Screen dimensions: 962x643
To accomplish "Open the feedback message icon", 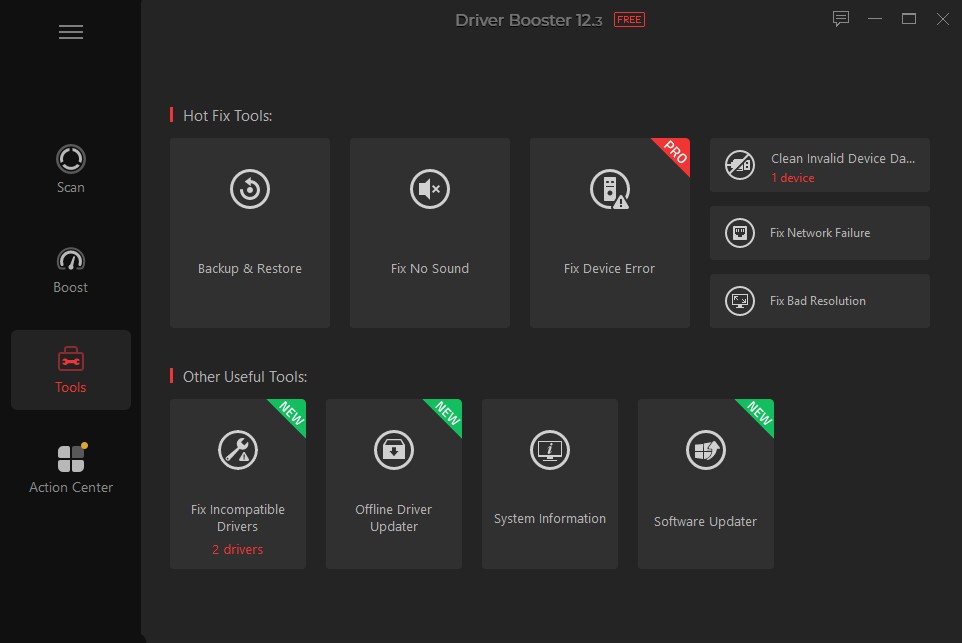I will tap(840, 18).
